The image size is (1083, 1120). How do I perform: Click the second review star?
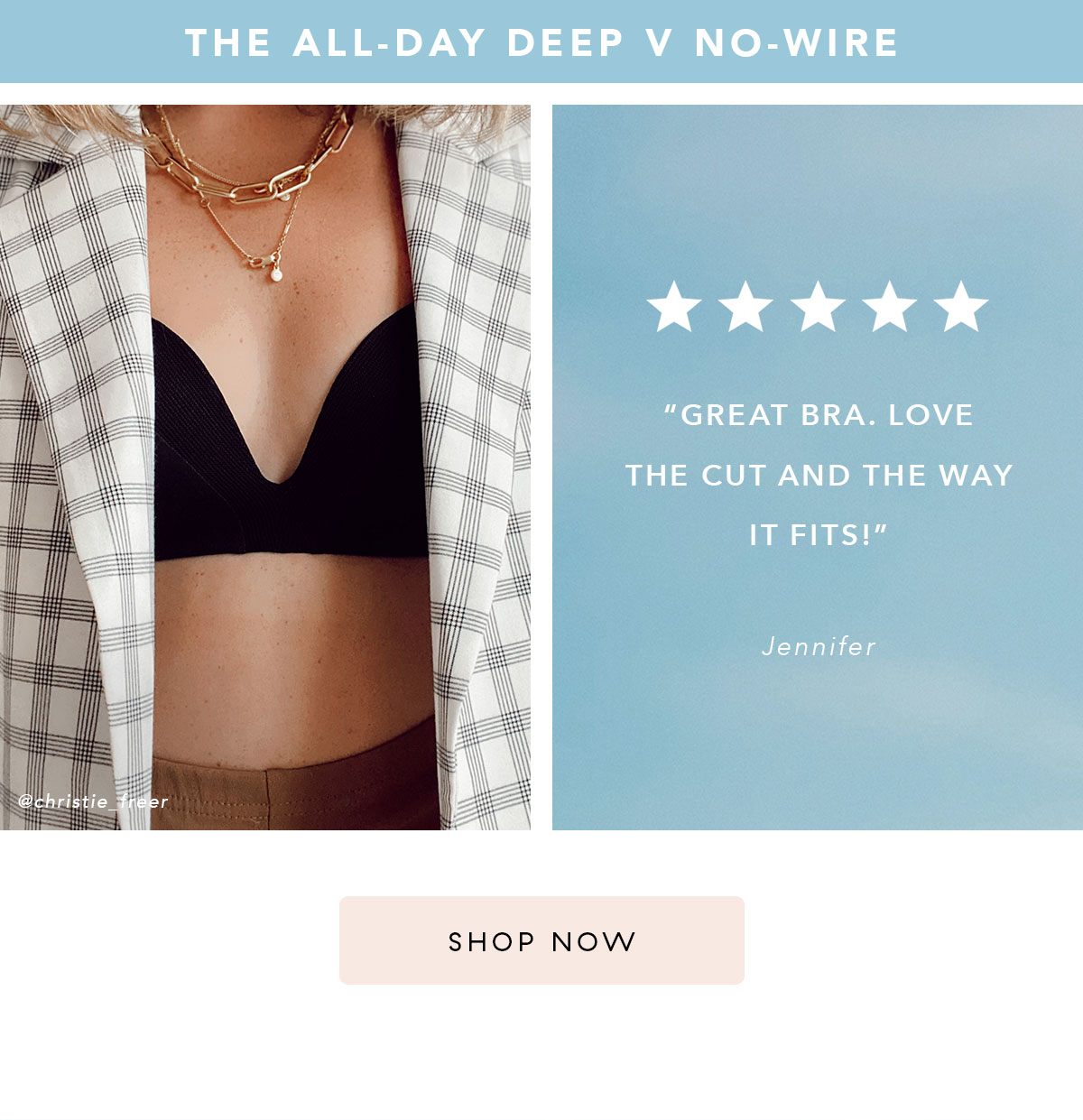pyautogui.click(x=746, y=306)
